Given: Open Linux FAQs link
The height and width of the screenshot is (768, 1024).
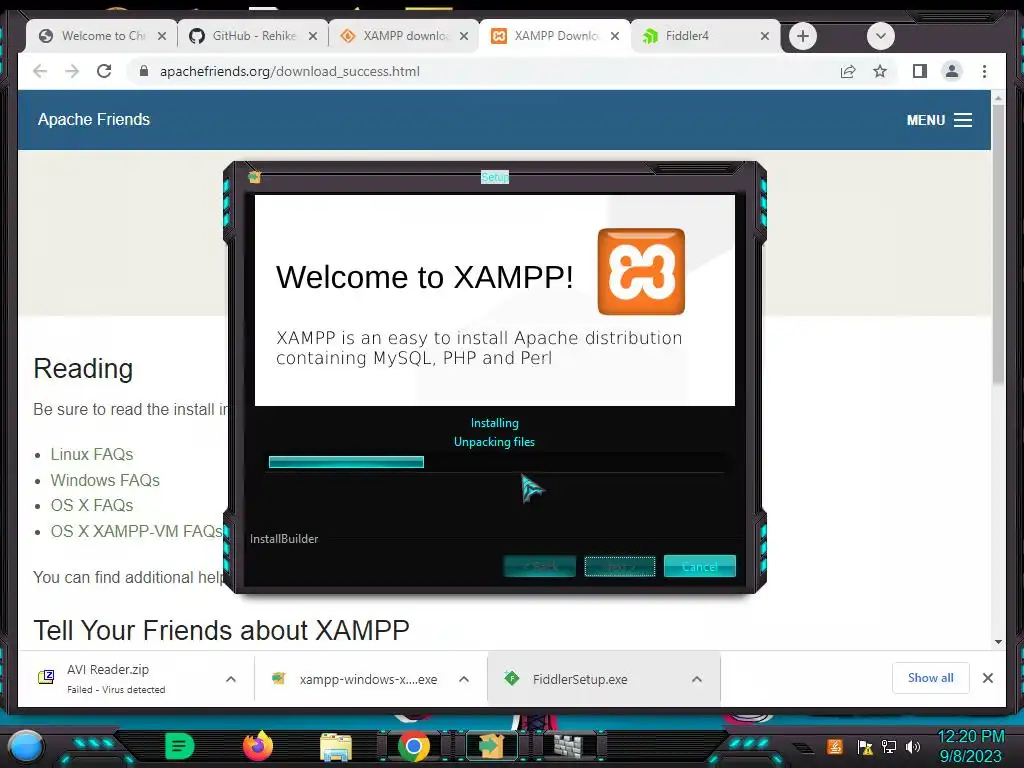Looking at the screenshot, I should [x=91, y=455].
